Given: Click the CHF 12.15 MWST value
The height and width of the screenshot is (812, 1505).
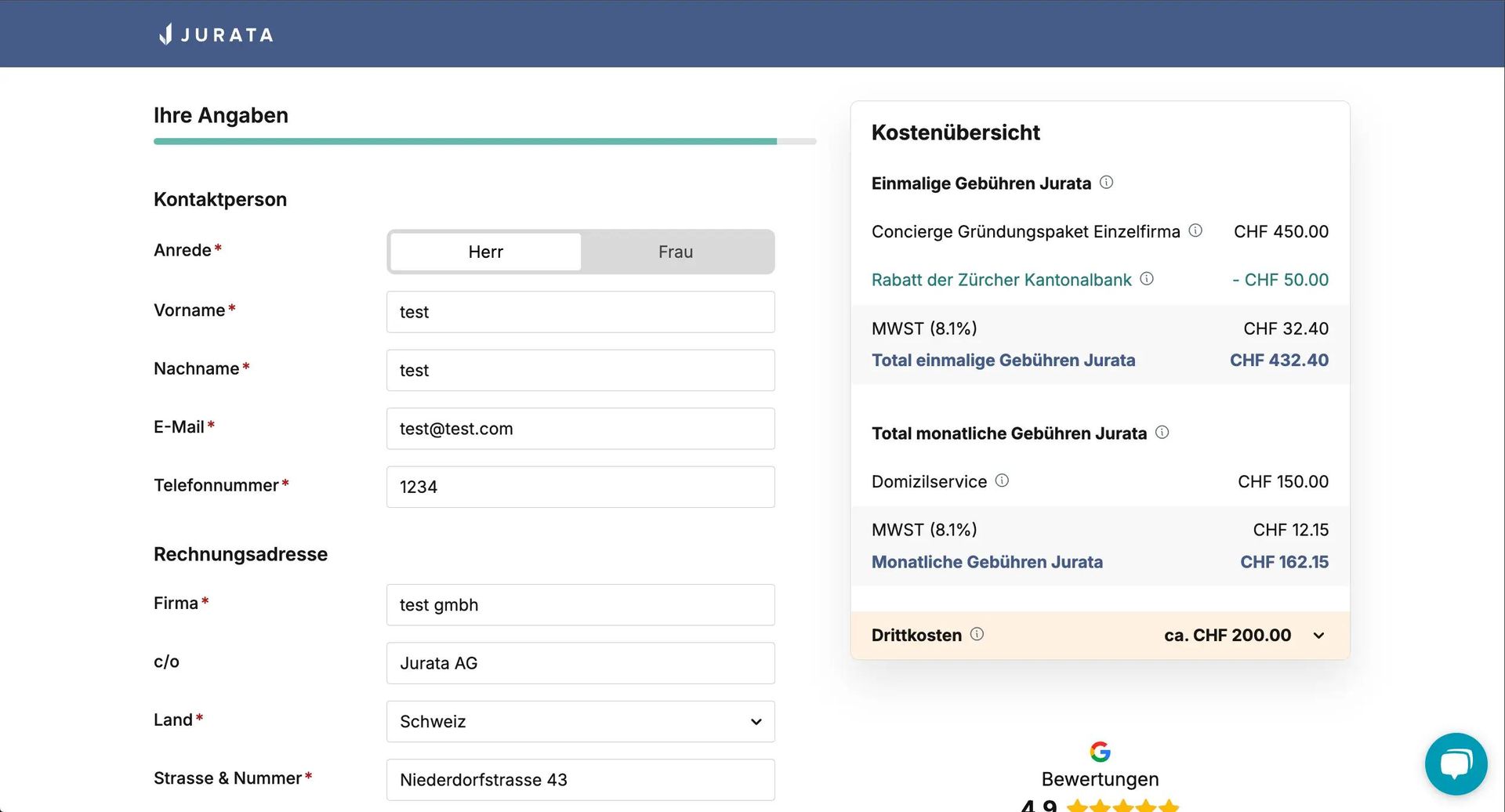Looking at the screenshot, I should 1291,530.
